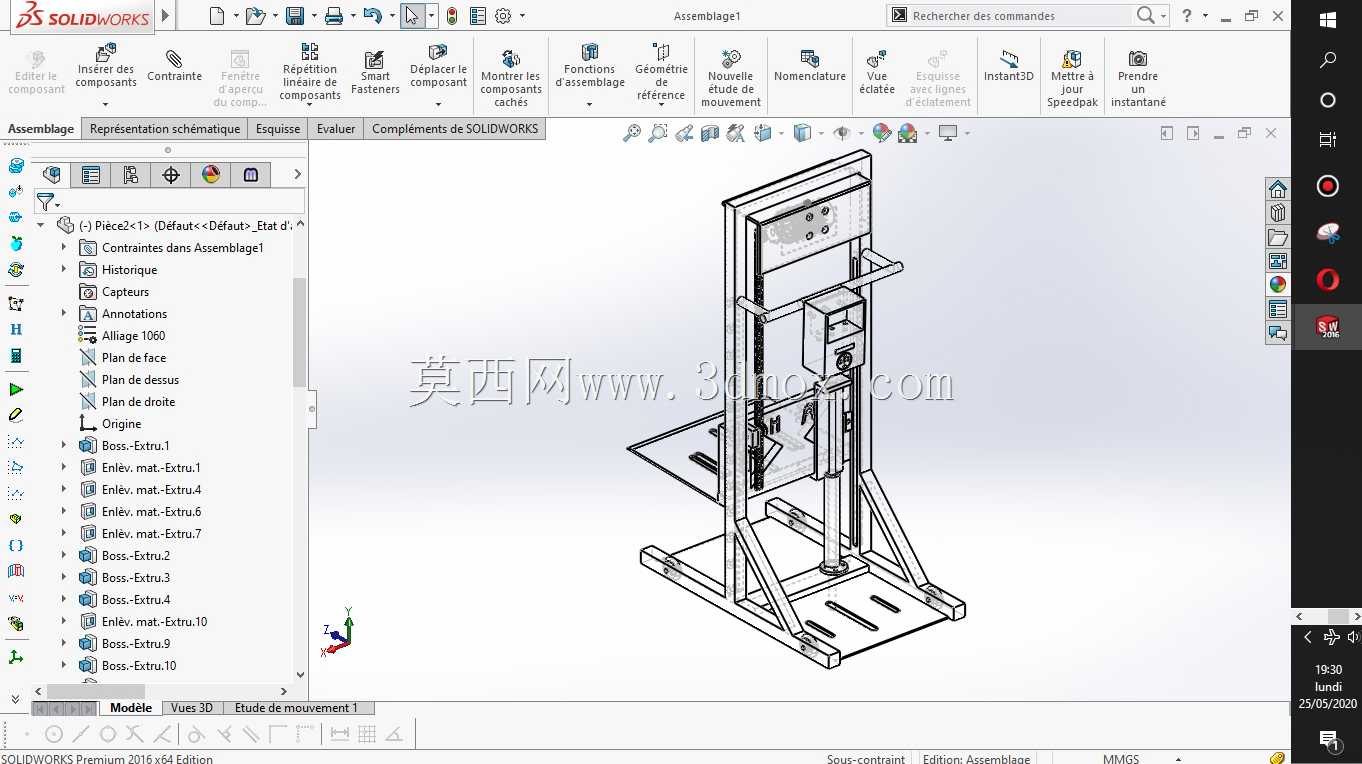Click the feature tree vertical scrollbar
This screenshot has width=1362, height=764.
tap(299, 332)
